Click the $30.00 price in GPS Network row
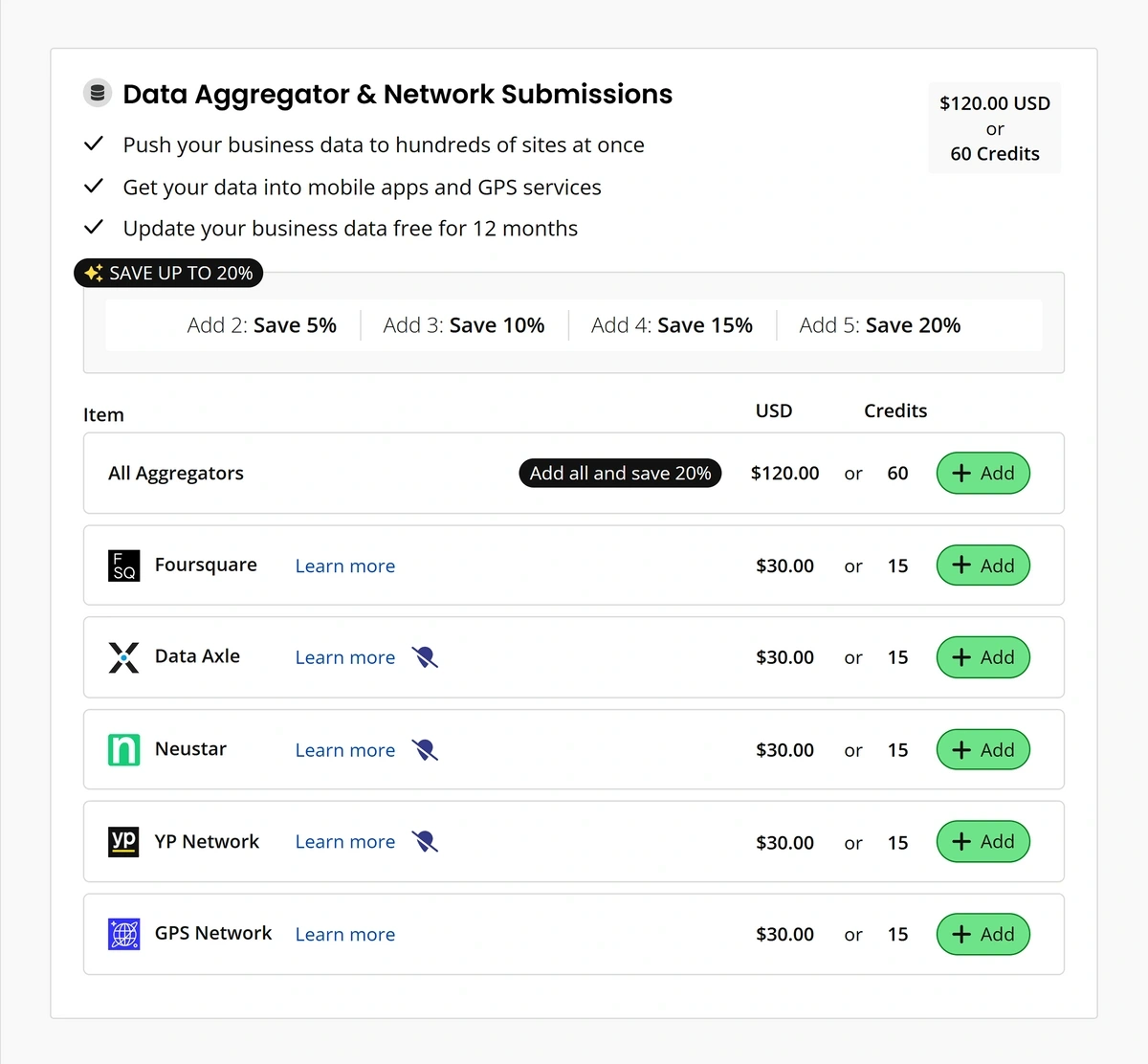 pos(785,935)
